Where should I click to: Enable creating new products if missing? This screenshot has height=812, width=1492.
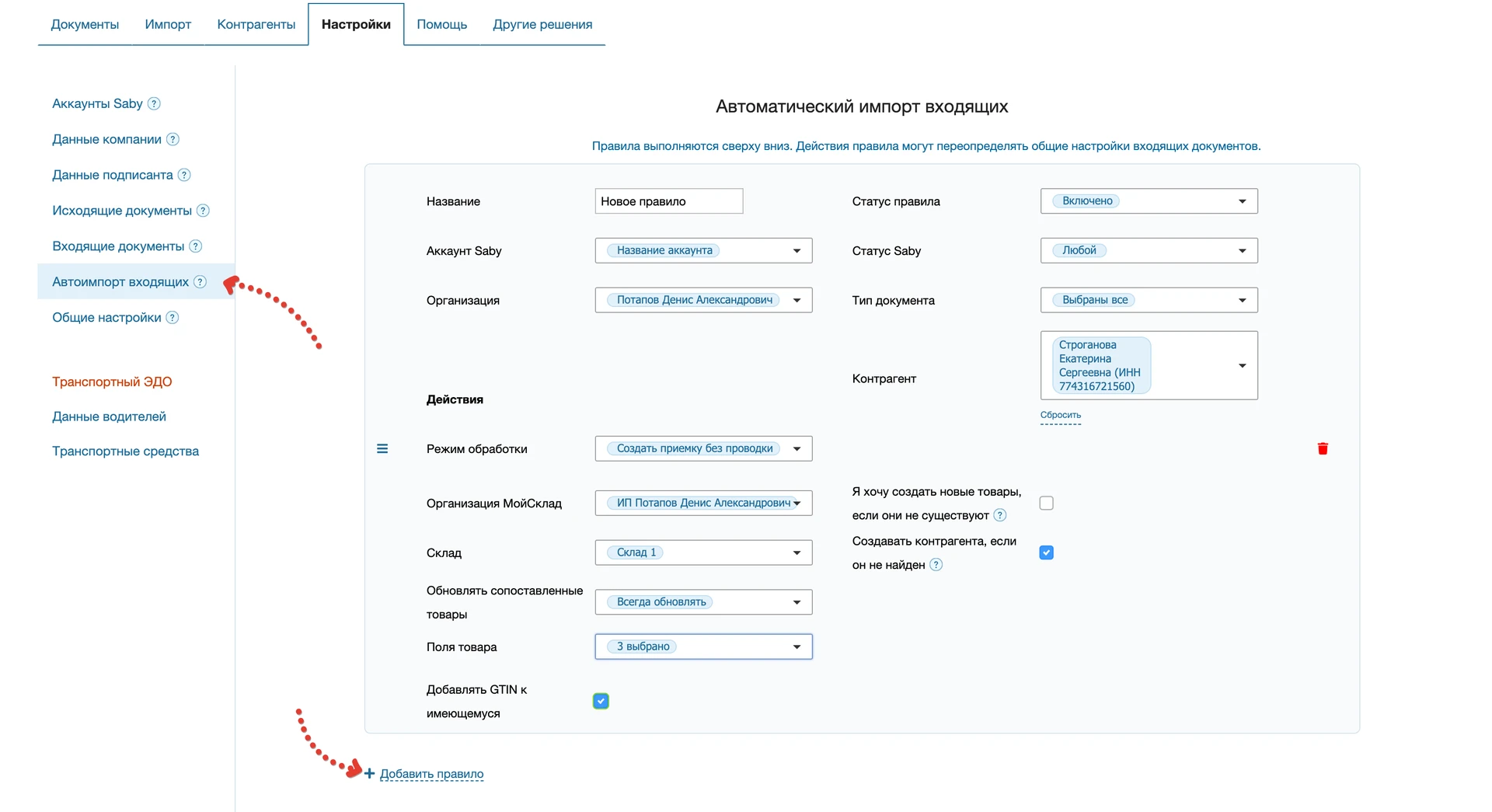tap(1047, 504)
